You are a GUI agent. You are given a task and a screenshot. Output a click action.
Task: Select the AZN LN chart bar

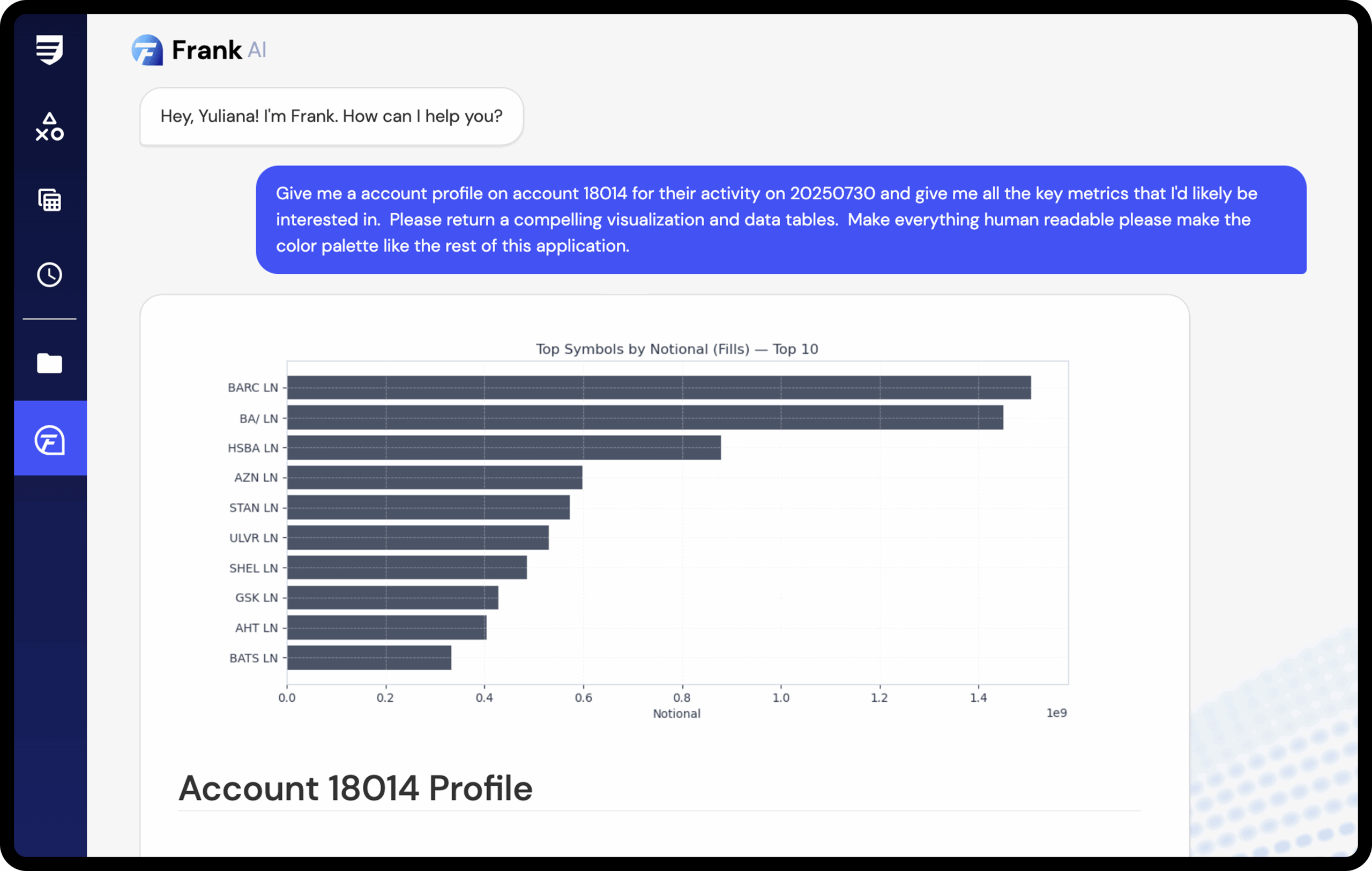tap(435, 477)
